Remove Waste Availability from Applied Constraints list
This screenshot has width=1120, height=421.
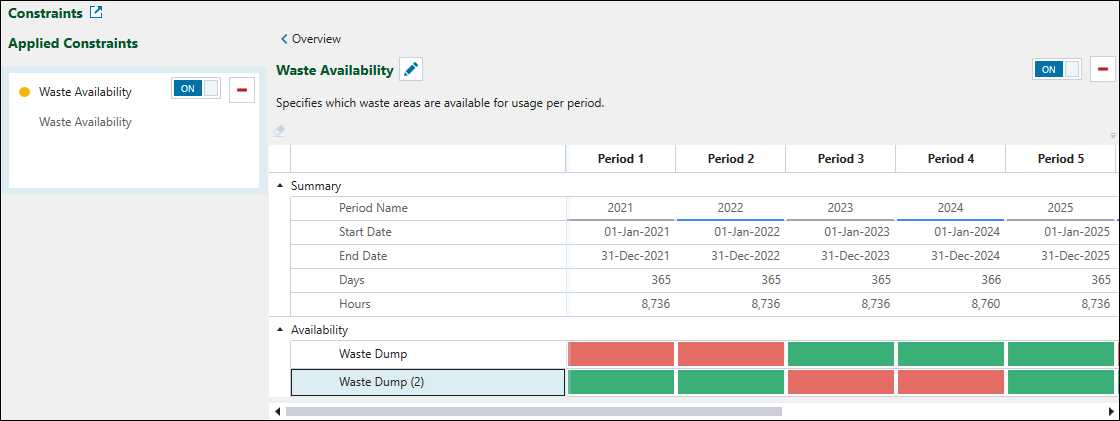click(x=241, y=90)
